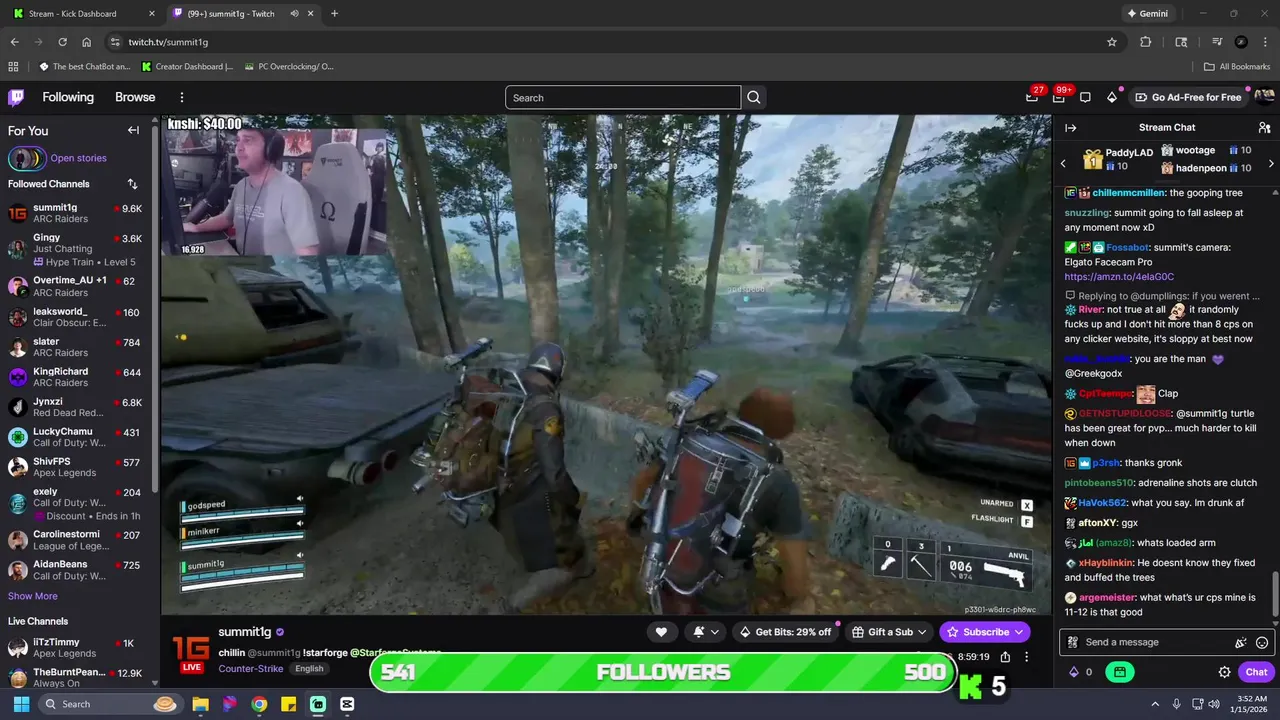
Task: Expand the Gift a Sub dropdown
Action: click(889, 632)
